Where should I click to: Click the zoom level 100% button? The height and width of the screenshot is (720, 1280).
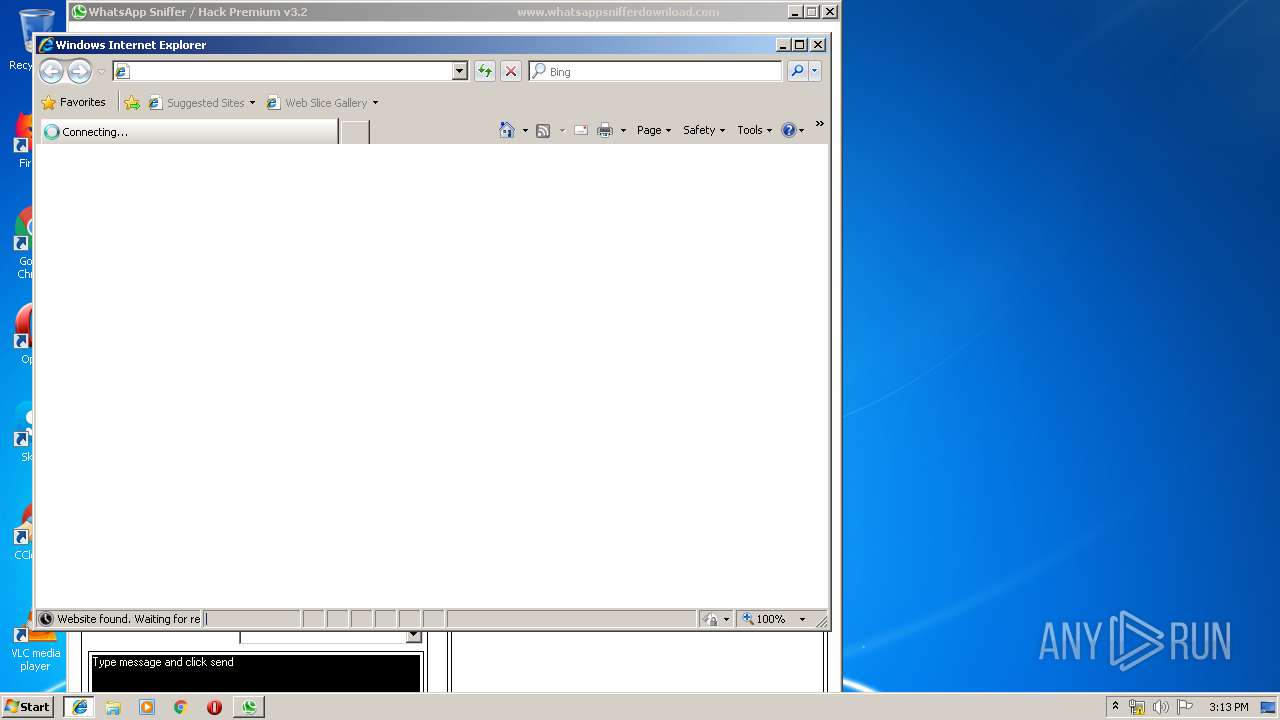(766, 619)
